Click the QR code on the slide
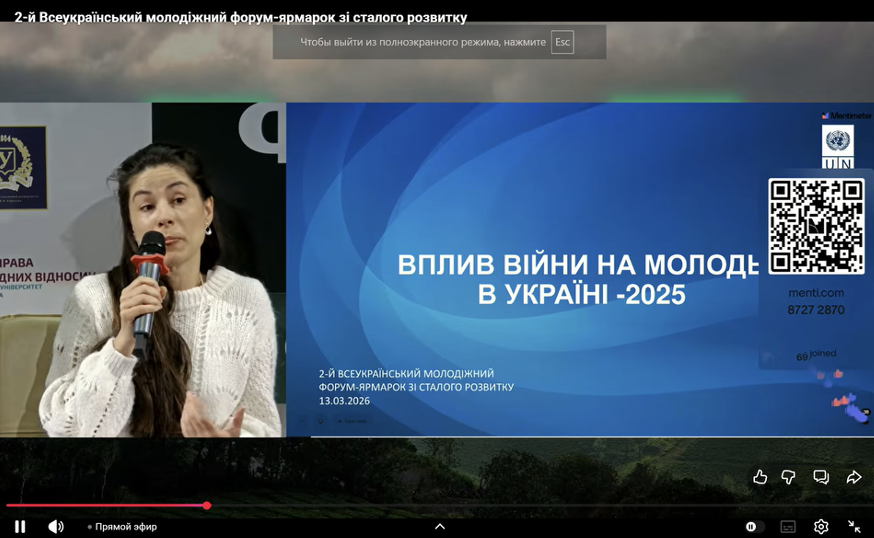Screen dimensions: 874x538 click(816, 226)
